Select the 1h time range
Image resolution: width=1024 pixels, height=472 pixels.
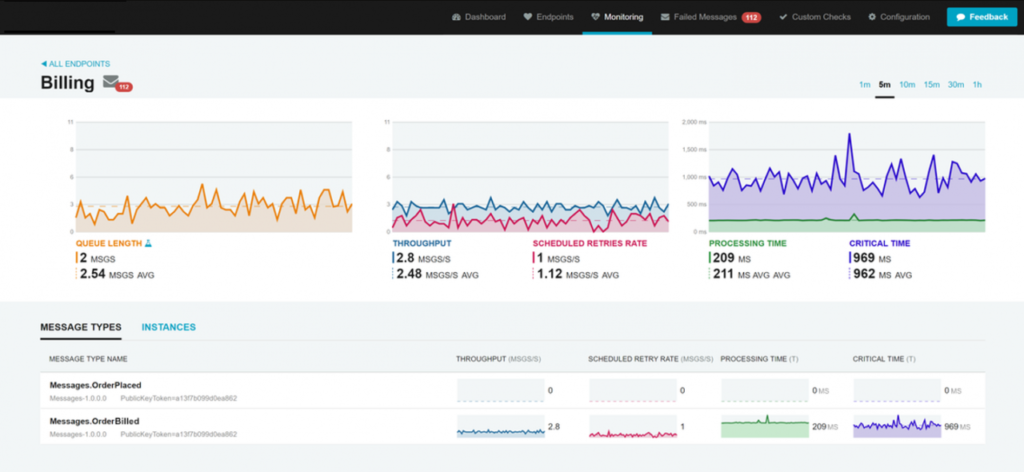(x=977, y=84)
